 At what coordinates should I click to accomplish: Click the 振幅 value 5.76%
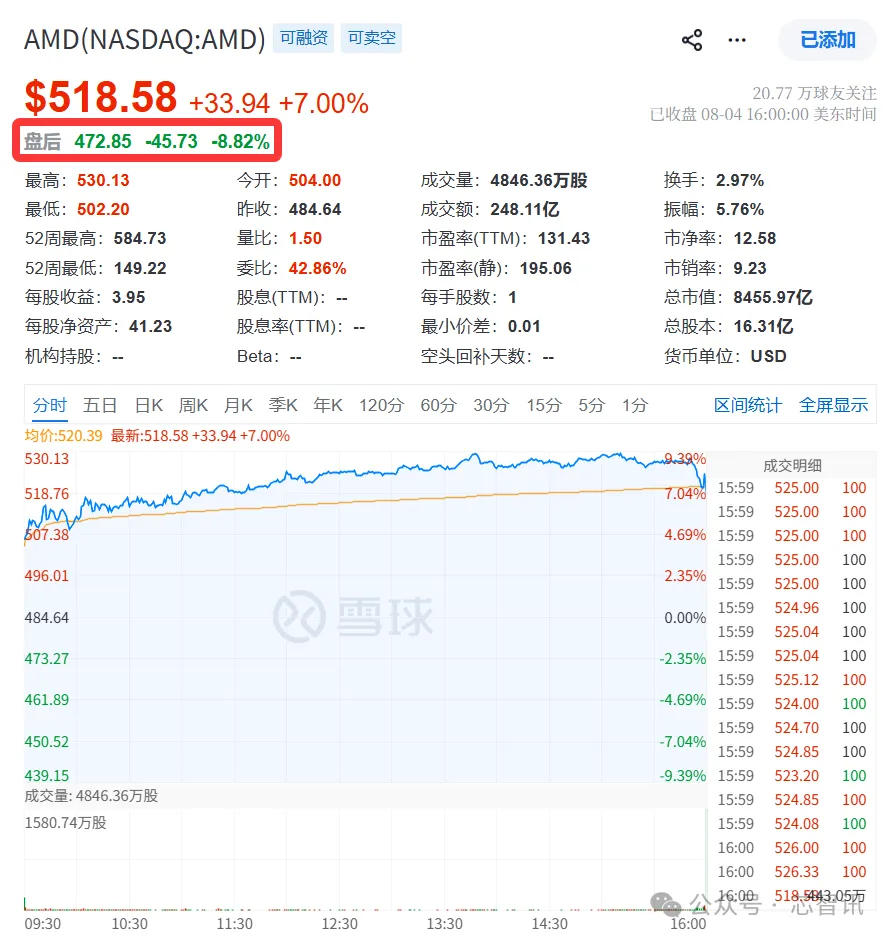(x=740, y=209)
